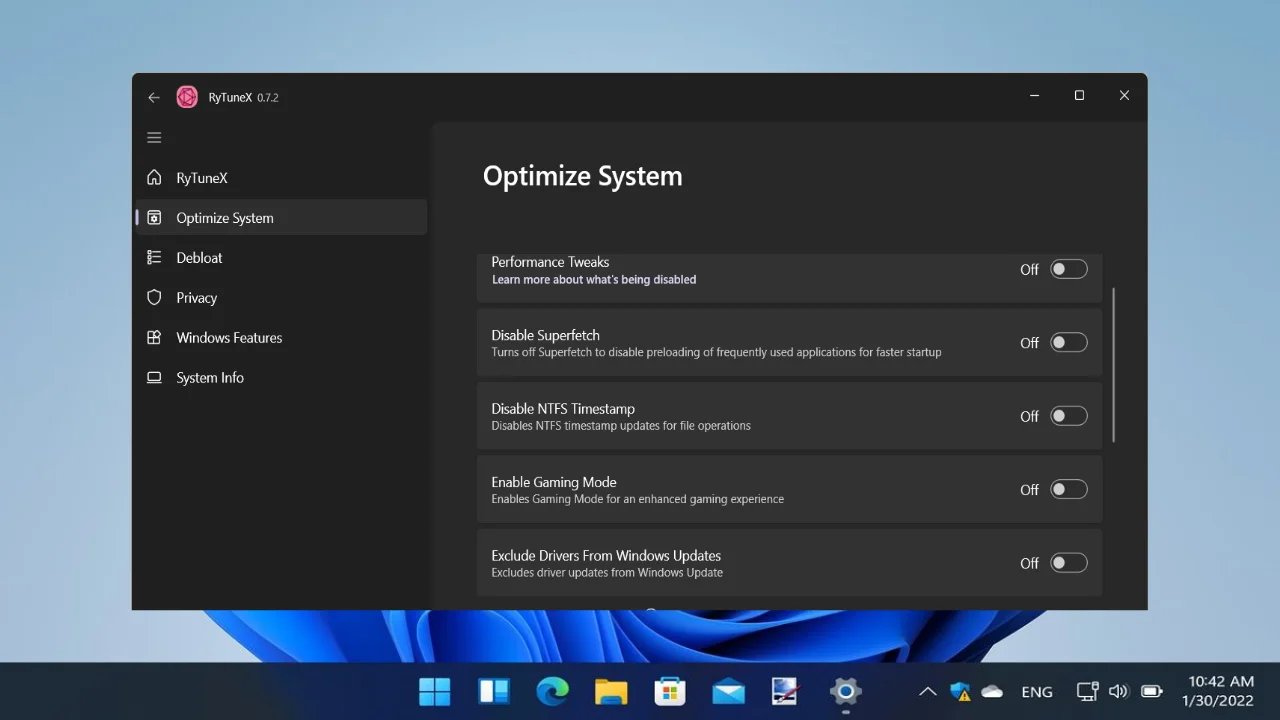Screen dimensions: 1280x720
Task: Open Microsoft Store from taskbar
Action: pyautogui.click(x=670, y=691)
